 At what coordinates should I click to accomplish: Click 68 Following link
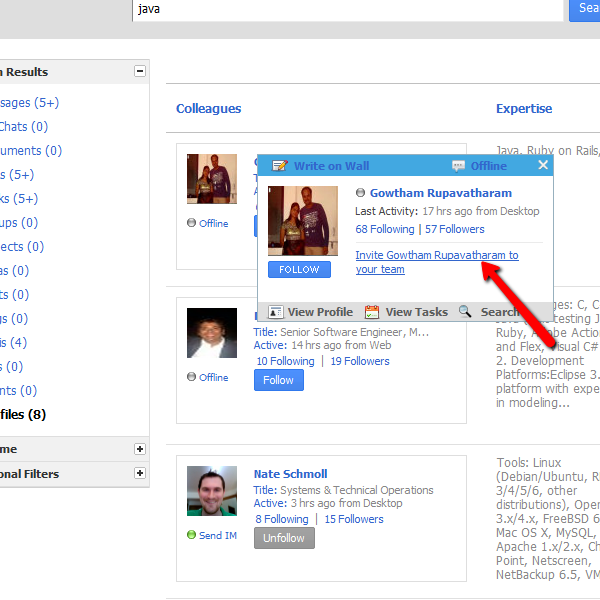[385, 229]
